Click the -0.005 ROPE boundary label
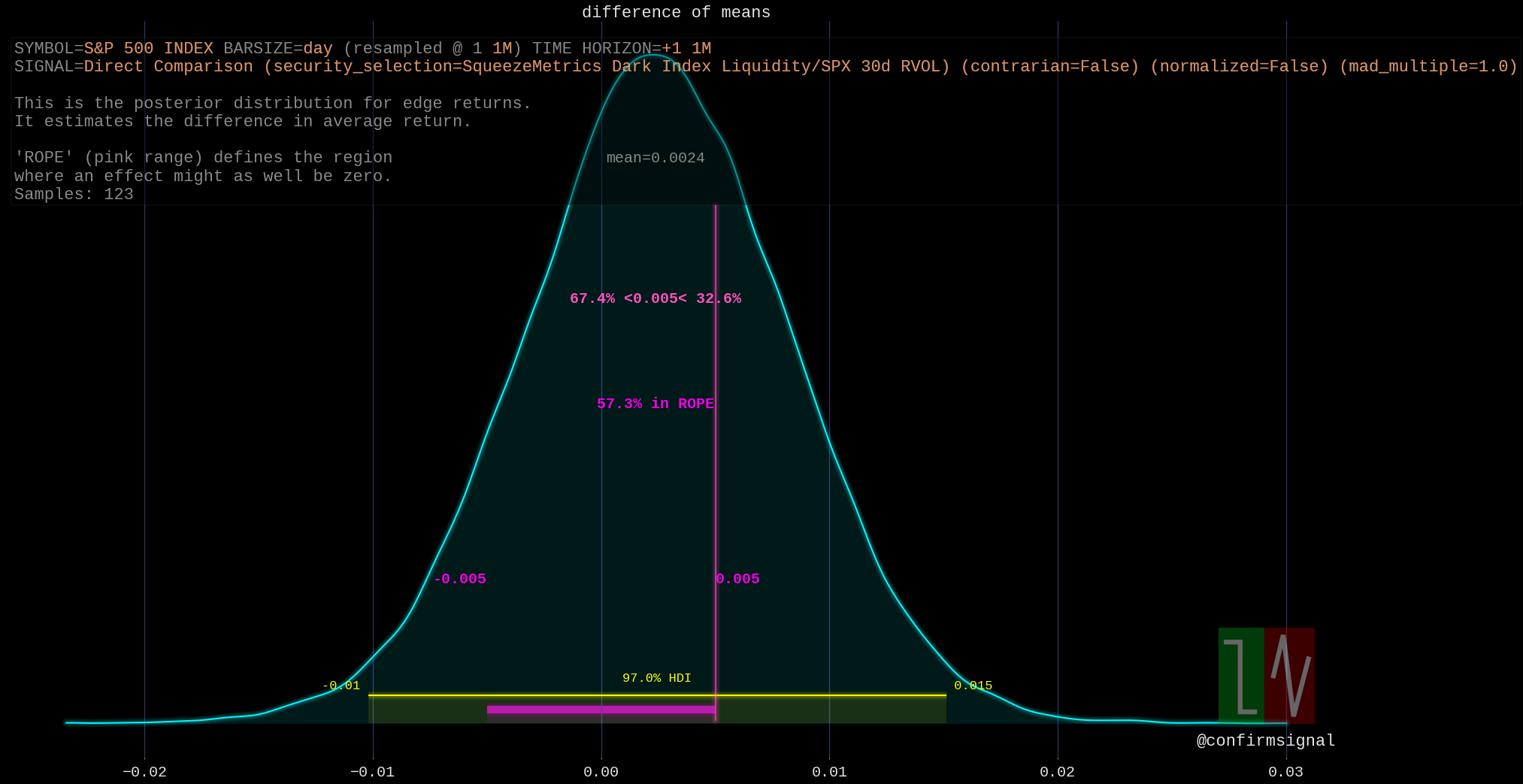This screenshot has width=1523, height=784. tap(460, 579)
